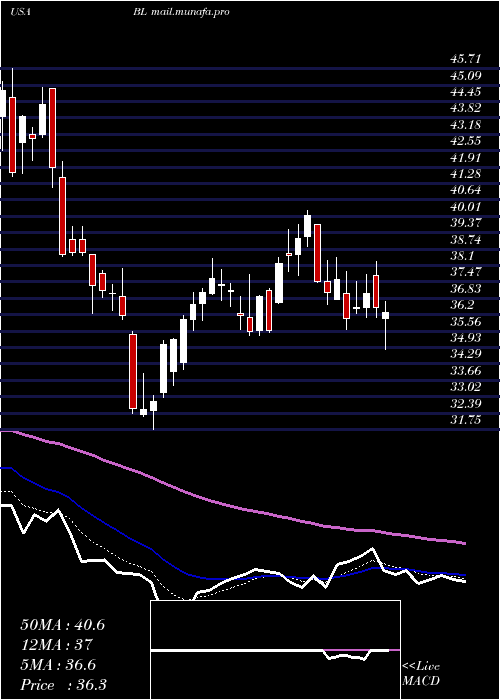
Task: Click the 33.66 price axis label
Action: tap(465, 371)
